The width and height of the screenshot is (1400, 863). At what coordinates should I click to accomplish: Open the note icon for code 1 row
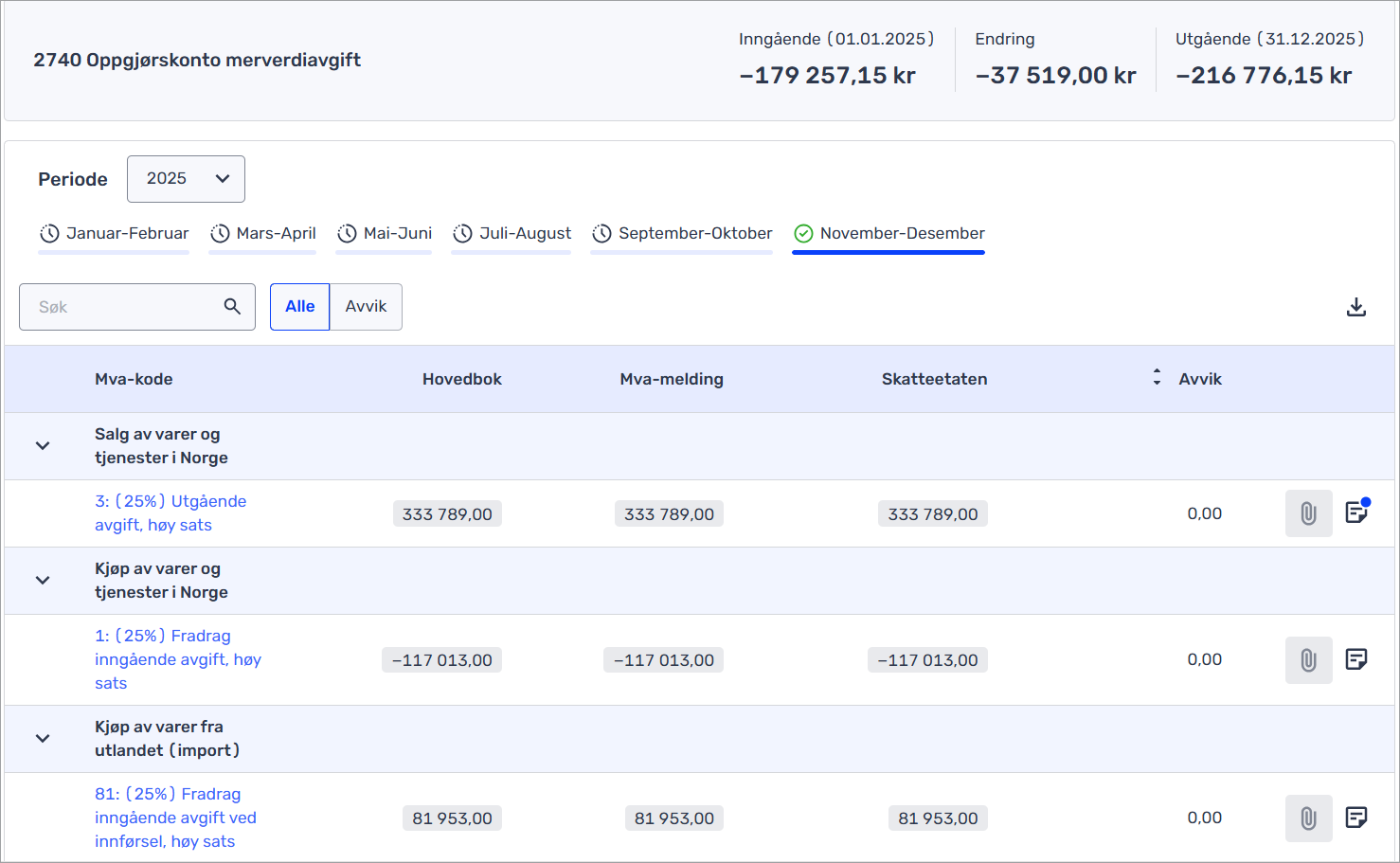tap(1355, 659)
